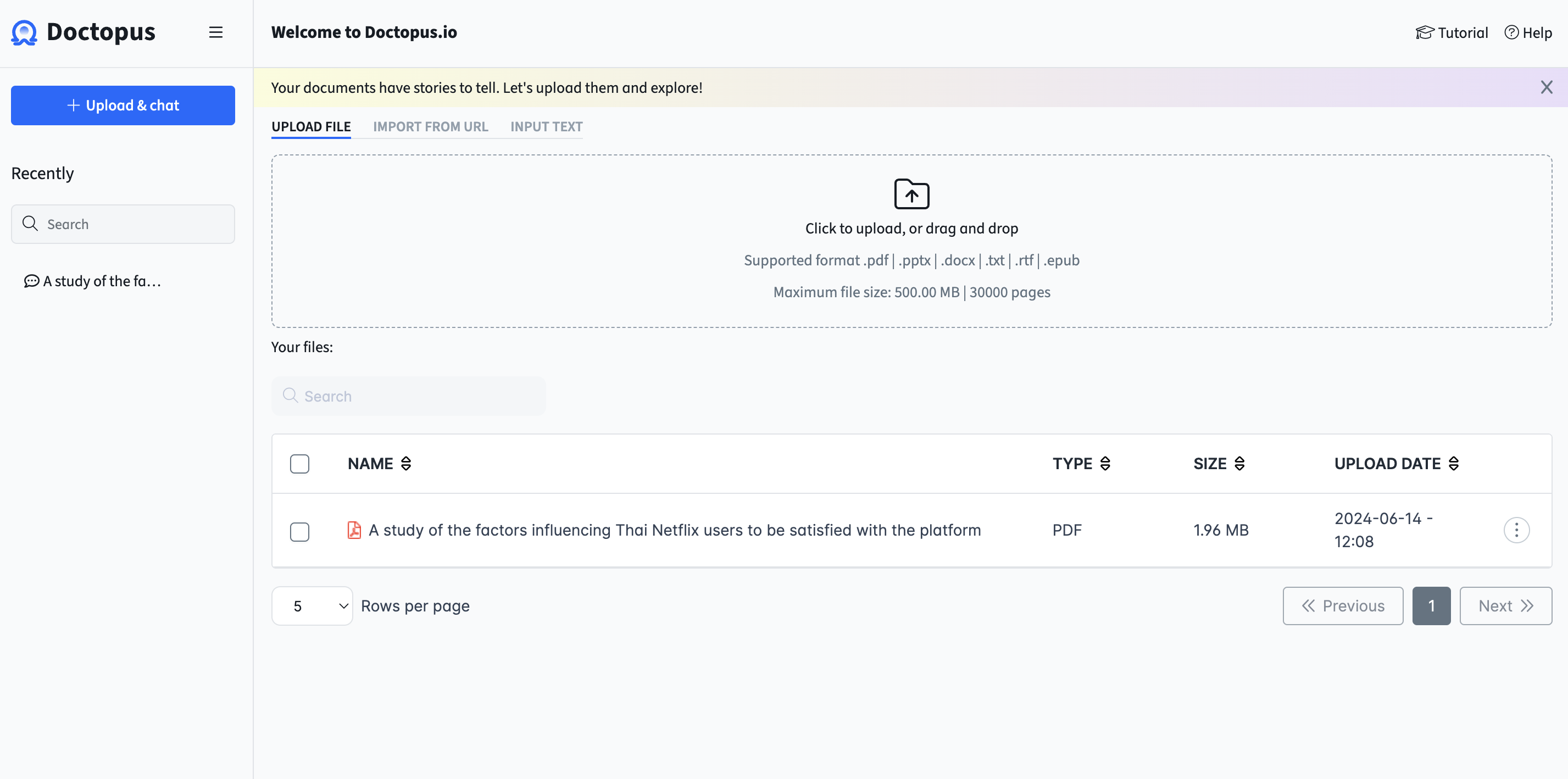
Task: Click the files search field
Action: (408, 396)
